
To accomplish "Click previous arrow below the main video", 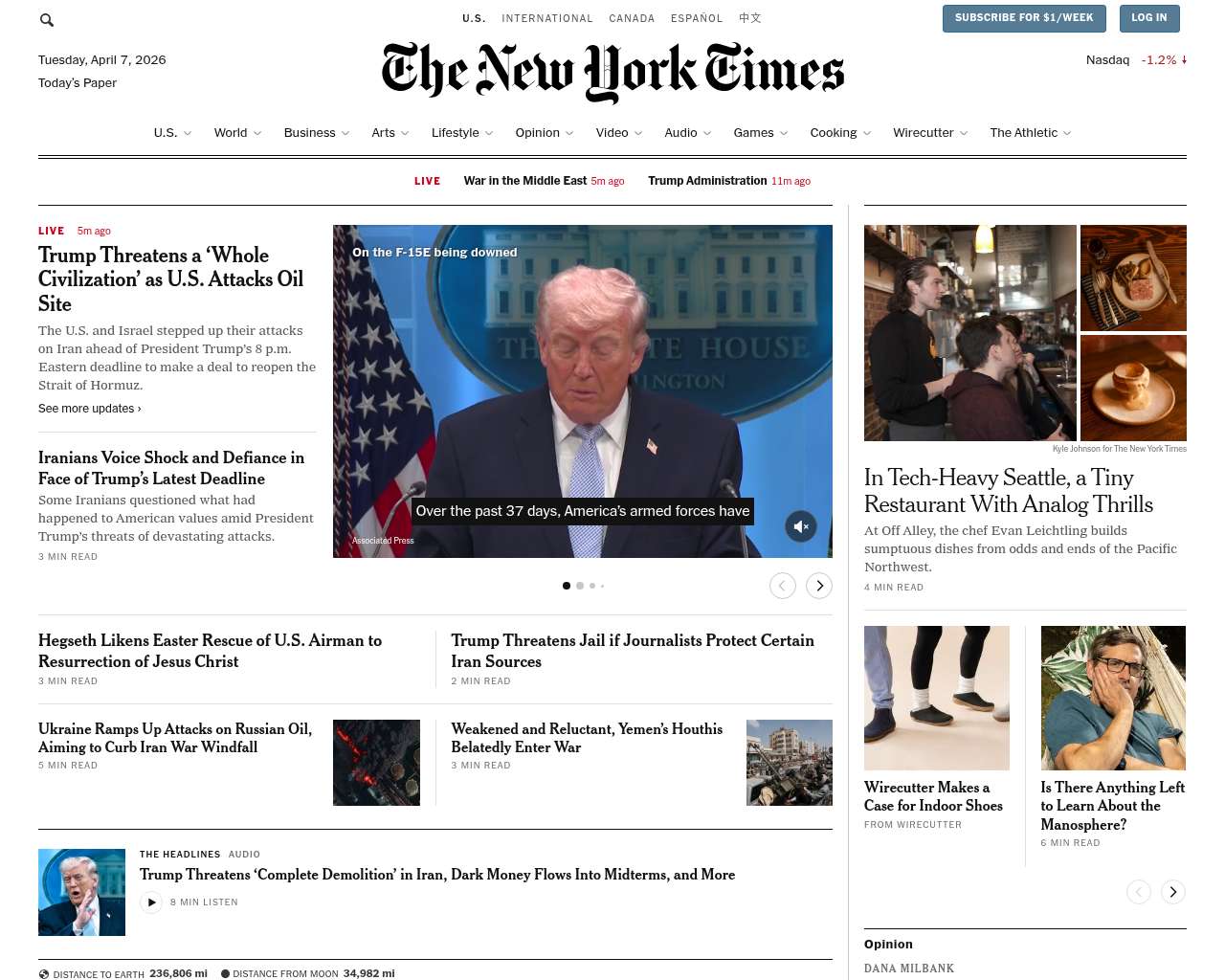I will pyautogui.click(x=783, y=586).
